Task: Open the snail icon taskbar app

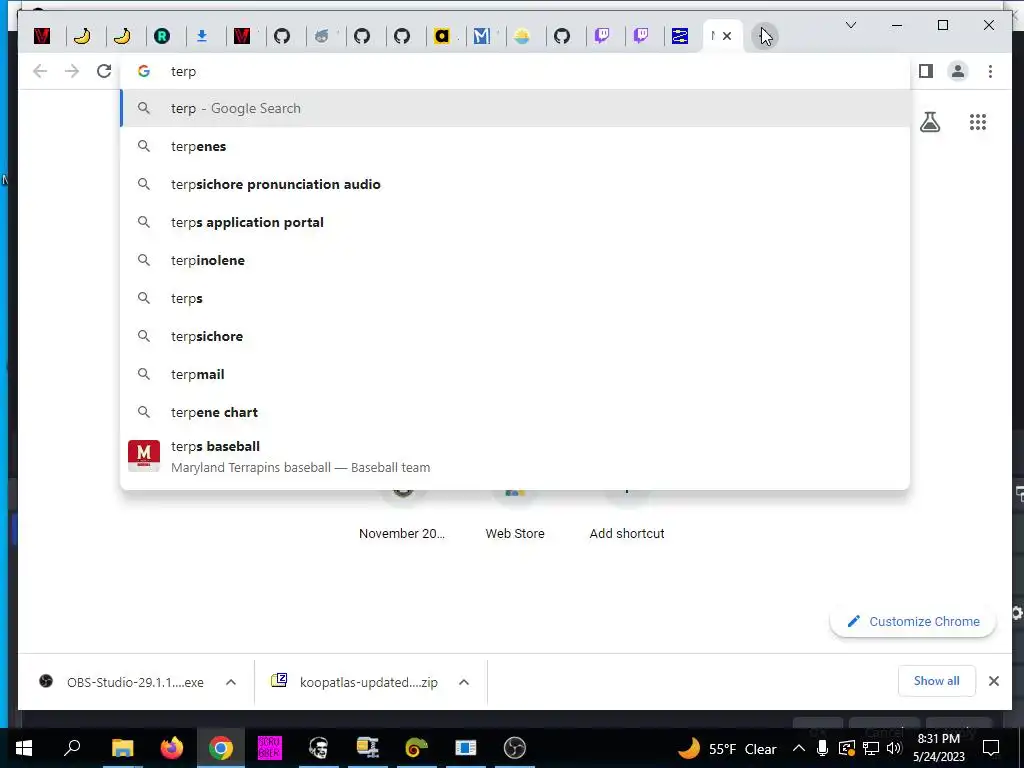Action: point(417,748)
